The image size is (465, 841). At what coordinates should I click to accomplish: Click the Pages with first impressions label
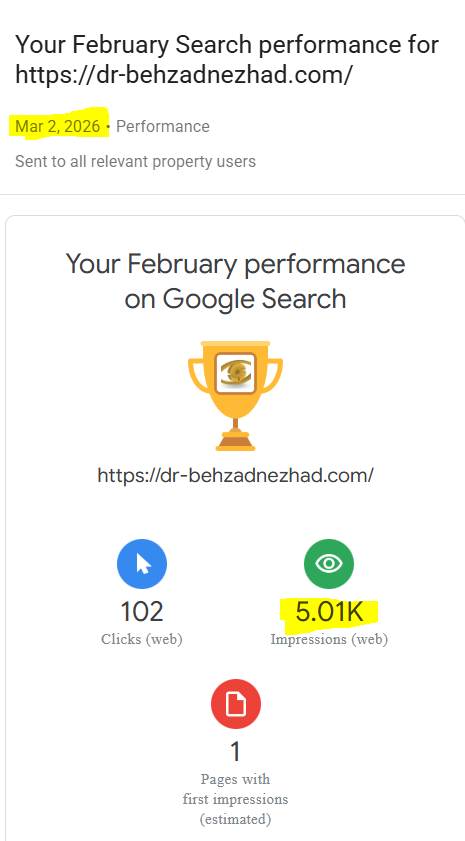coord(235,799)
